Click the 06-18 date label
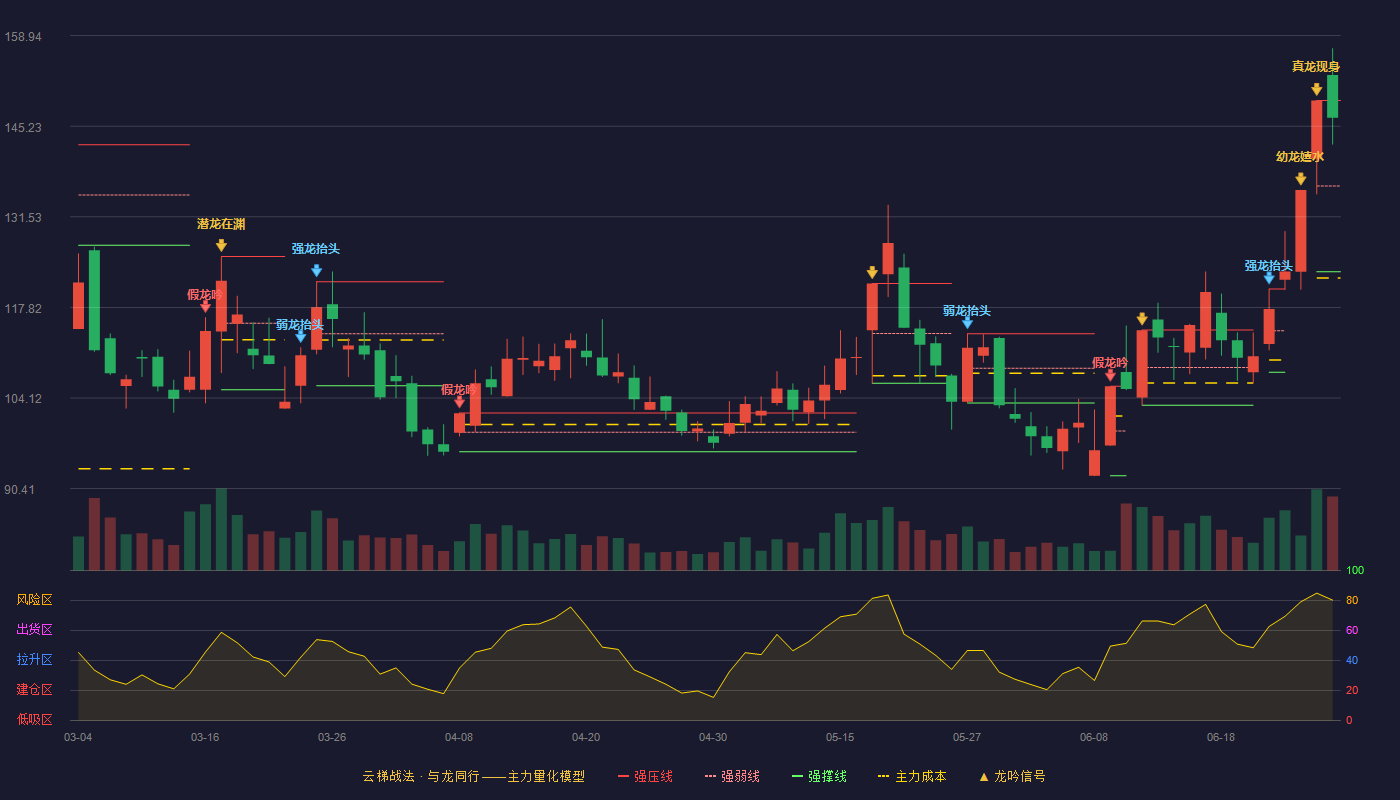 click(x=1221, y=737)
